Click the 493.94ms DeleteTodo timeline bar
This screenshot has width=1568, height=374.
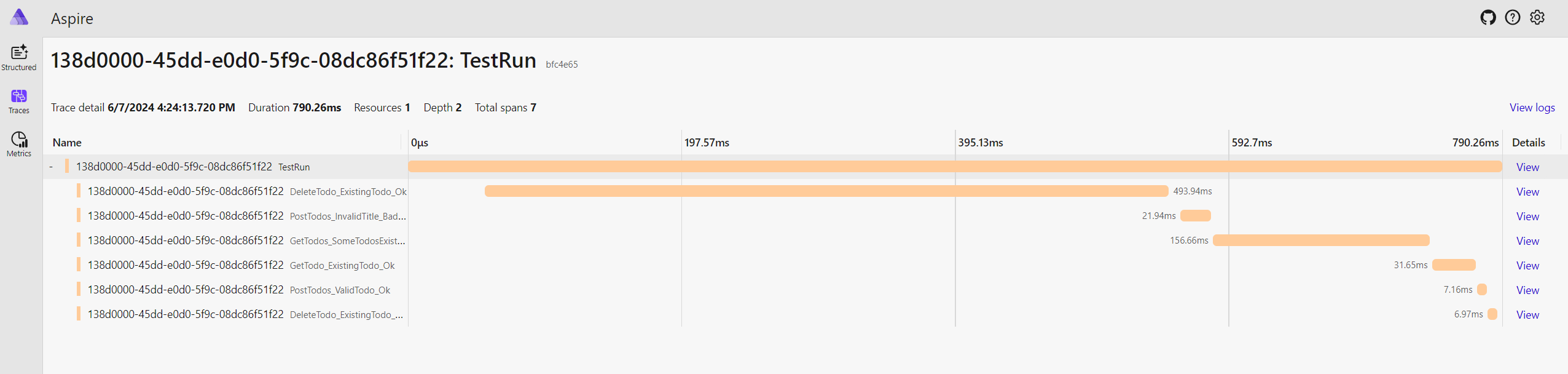[x=826, y=191]
